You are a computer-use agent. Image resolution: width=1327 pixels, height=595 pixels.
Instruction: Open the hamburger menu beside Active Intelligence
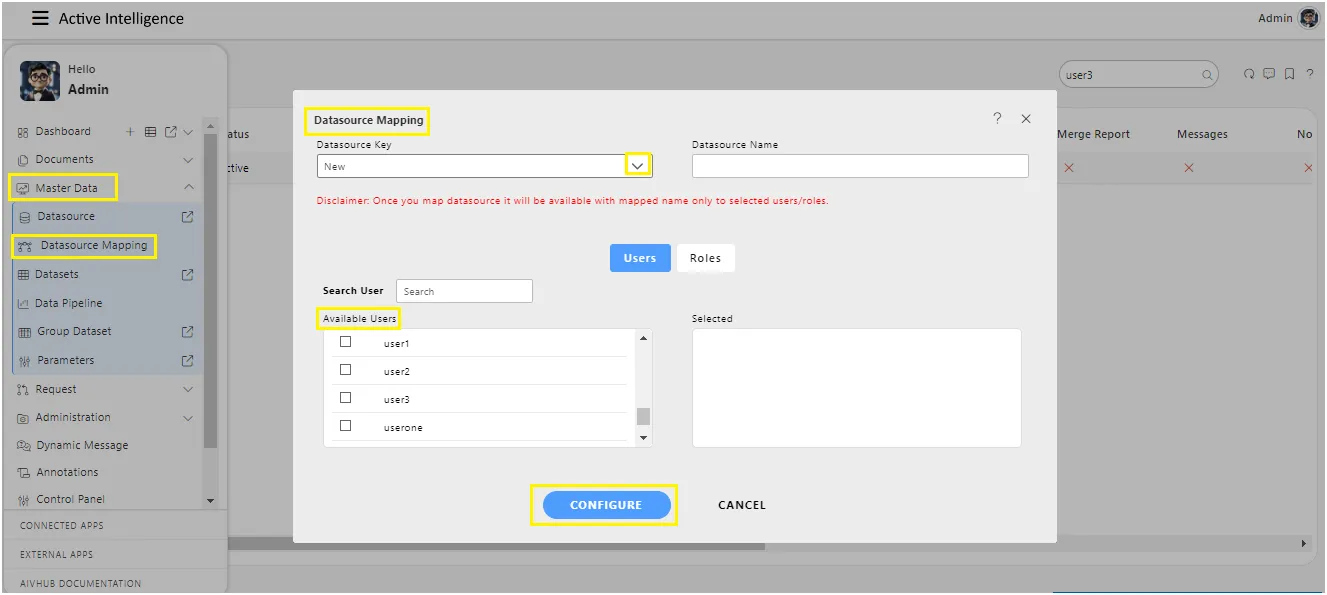[40, 18]
